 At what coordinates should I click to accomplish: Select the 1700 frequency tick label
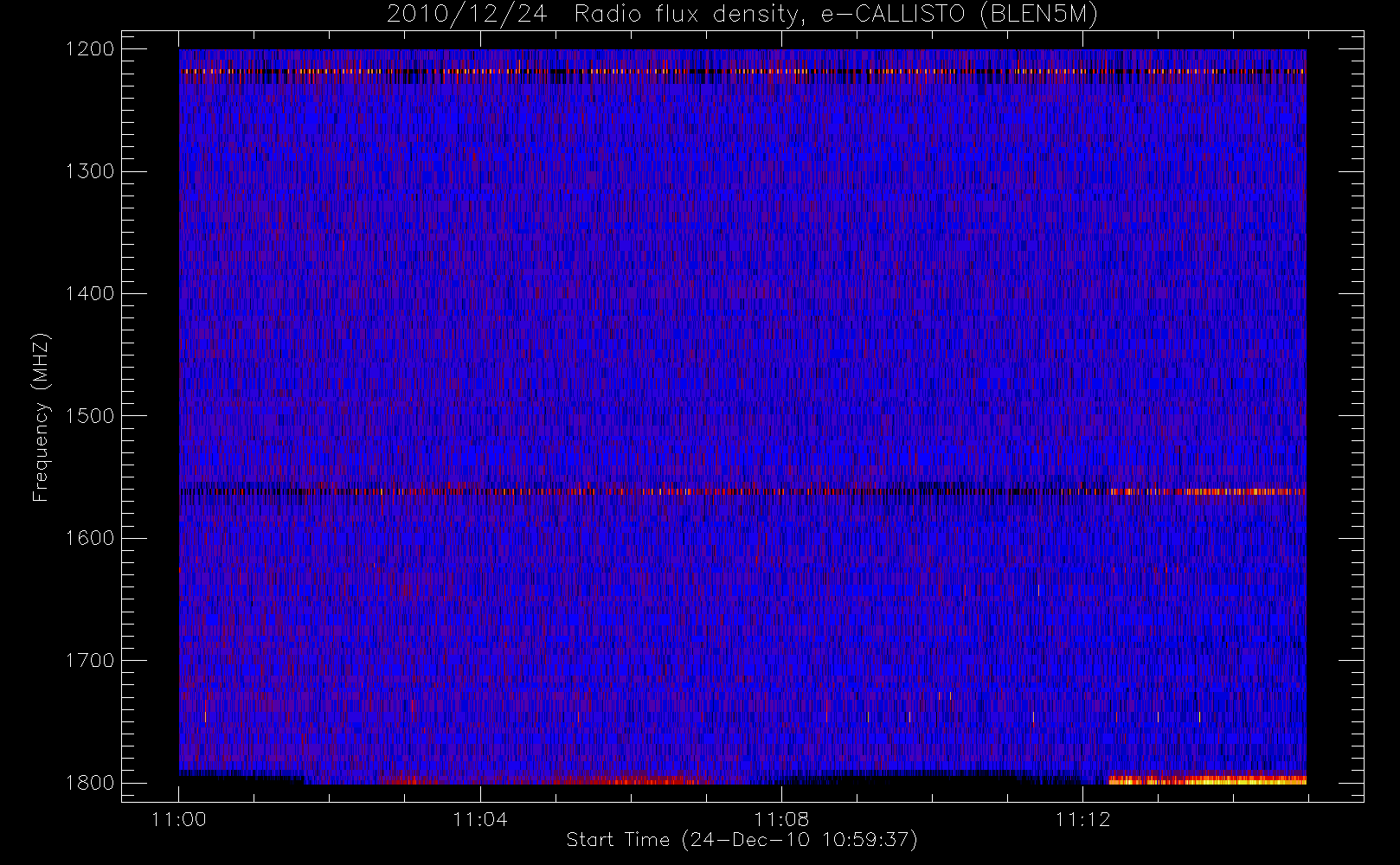[x=90, y=660]
